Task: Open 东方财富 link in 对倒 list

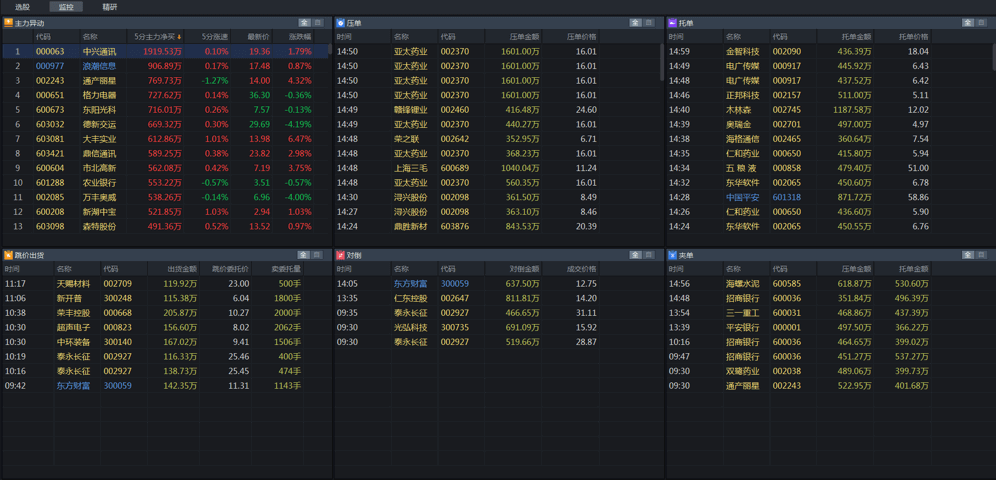Action: 410,284
